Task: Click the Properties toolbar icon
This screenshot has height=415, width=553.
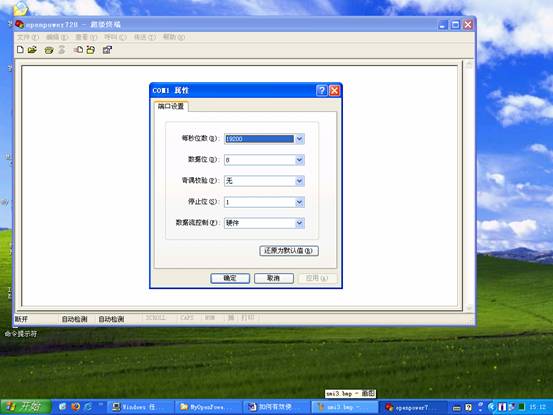Action: tap(107, 50)
